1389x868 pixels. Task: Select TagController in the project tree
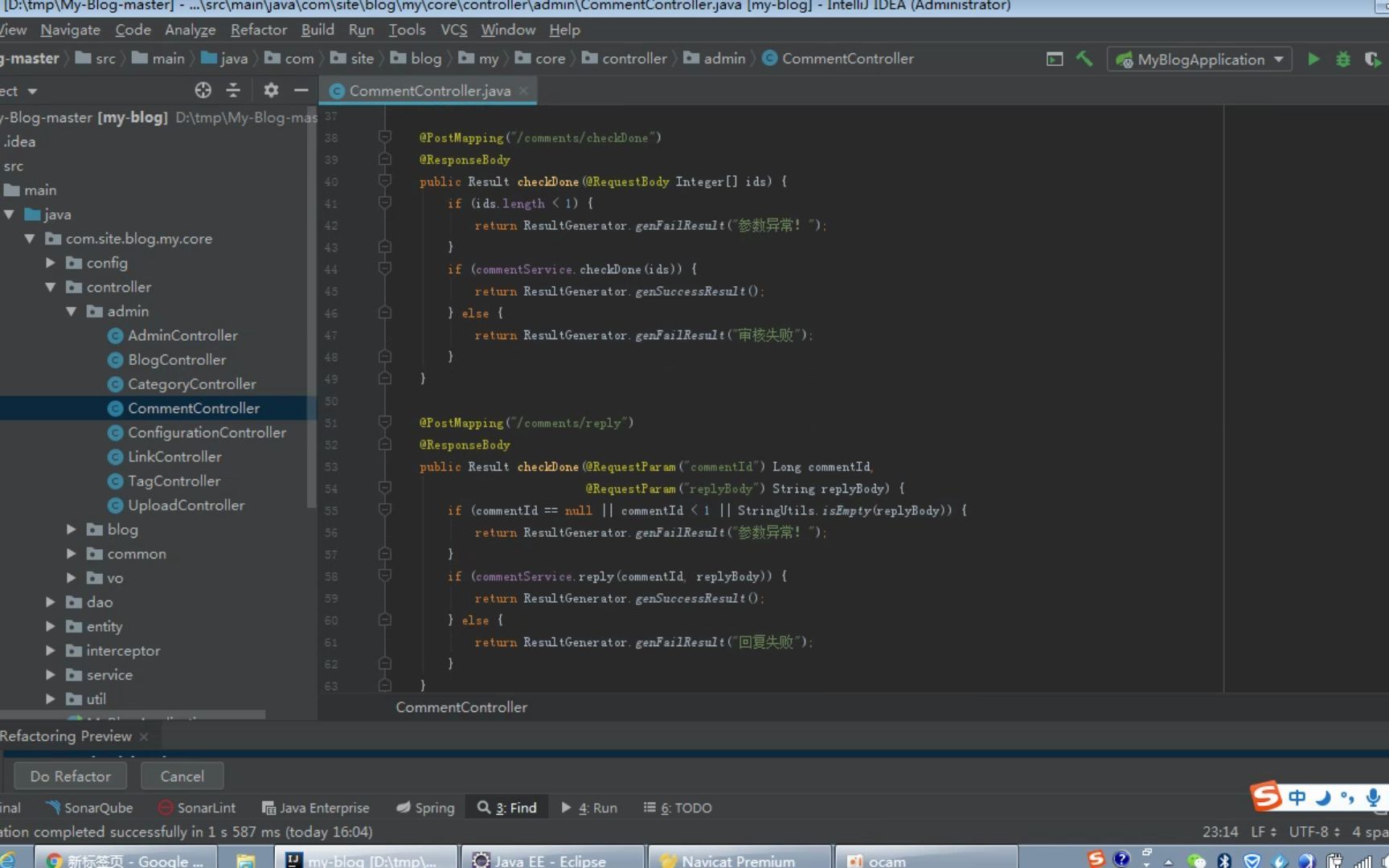pos(174,481)
